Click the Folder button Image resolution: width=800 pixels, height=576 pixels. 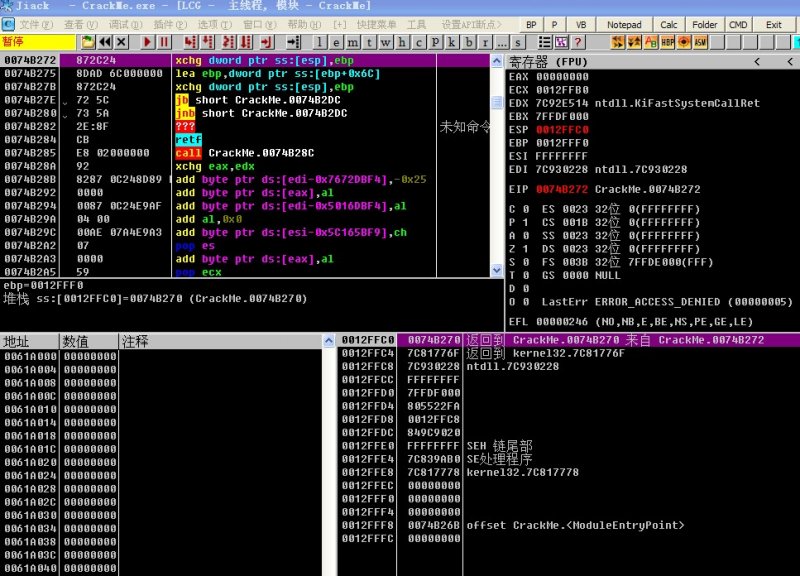(x=704, y=24)
